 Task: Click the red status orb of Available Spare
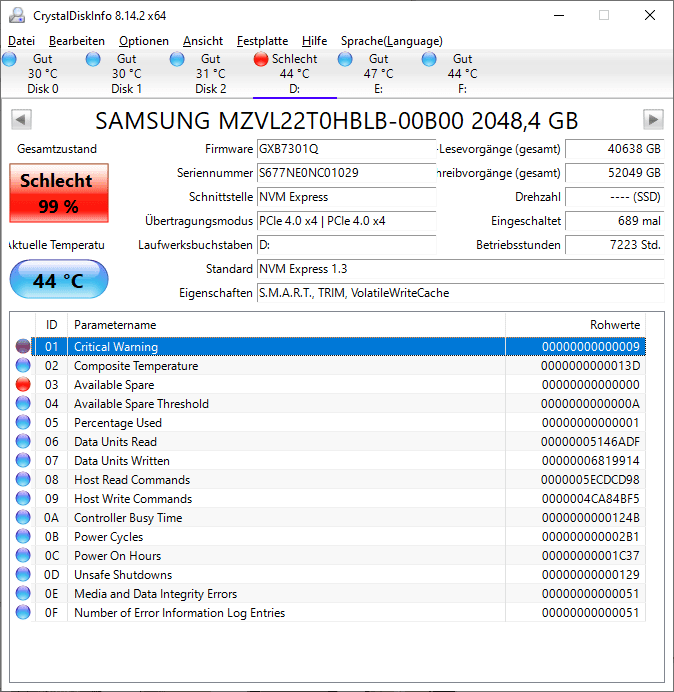click(x=23, y=384)
